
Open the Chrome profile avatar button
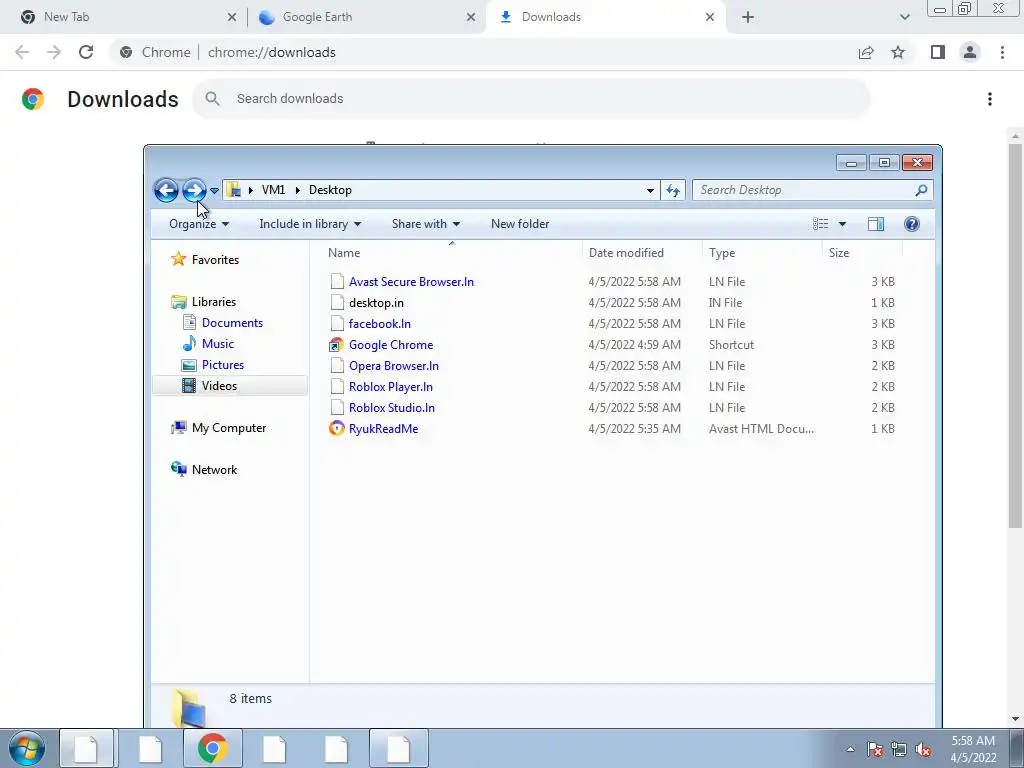(970, 52)
